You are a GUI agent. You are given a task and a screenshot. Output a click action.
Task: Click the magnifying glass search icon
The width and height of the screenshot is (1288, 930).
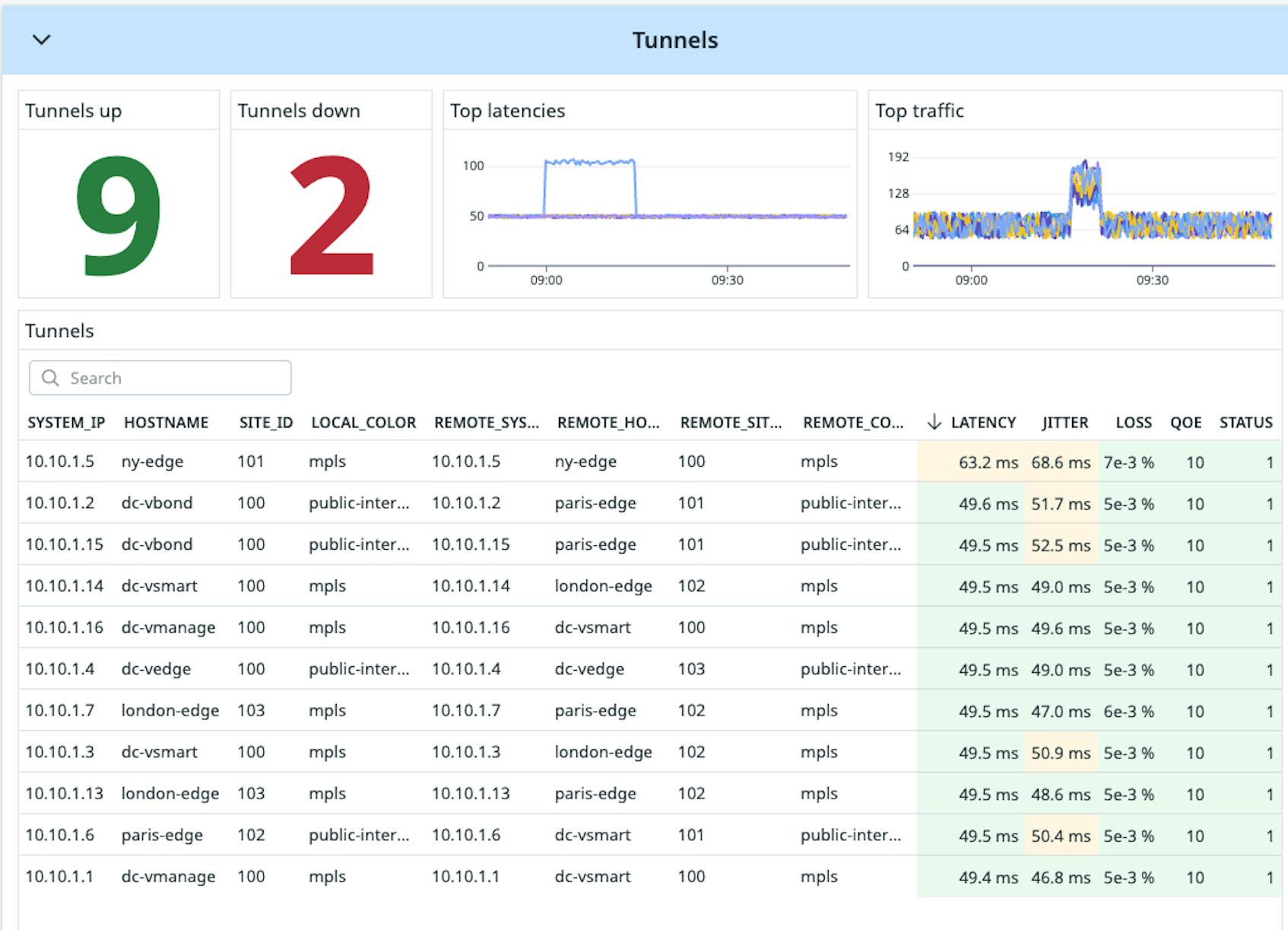(50, 377)
